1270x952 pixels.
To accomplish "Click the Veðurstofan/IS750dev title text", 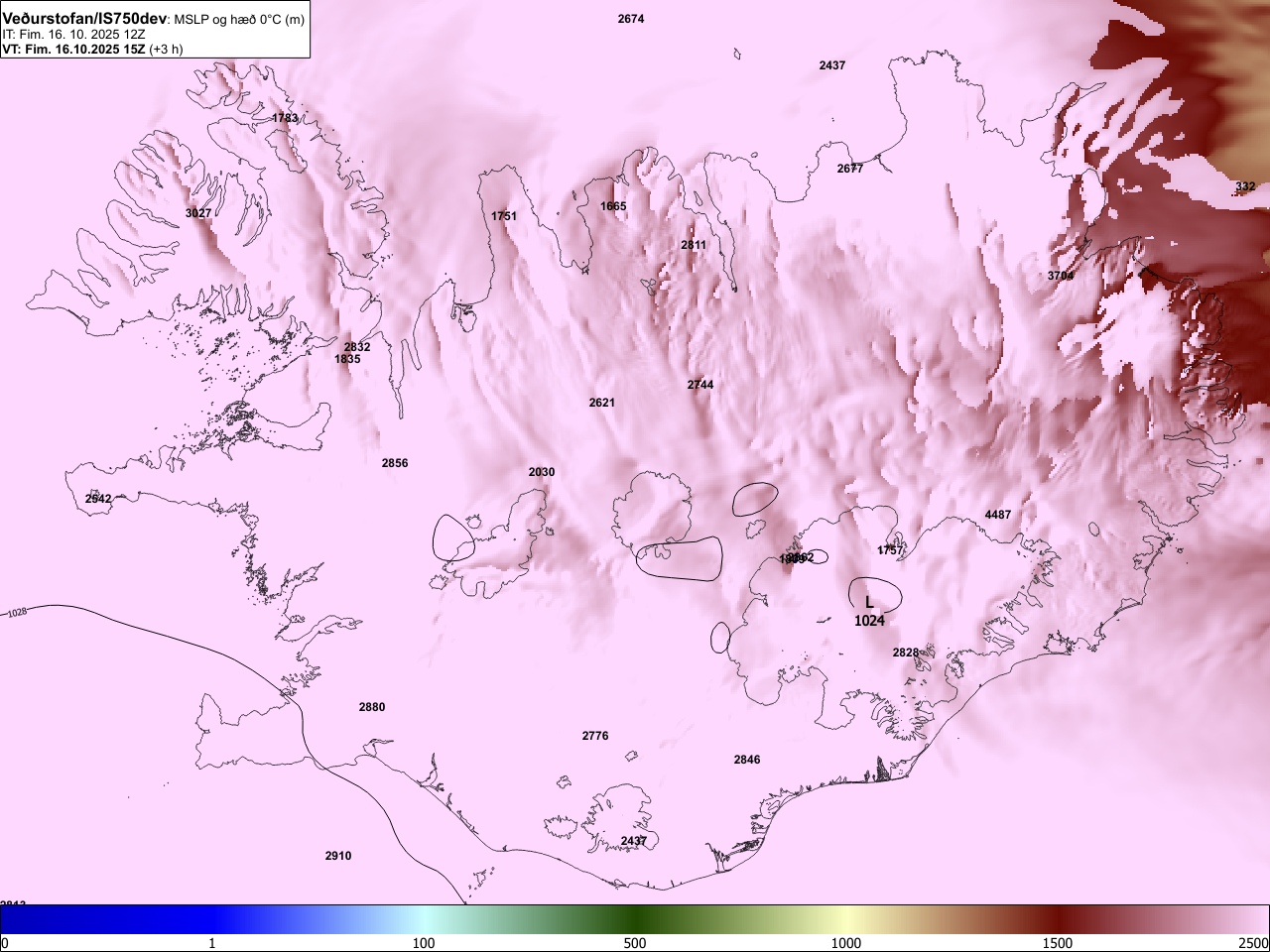I will 84,19.
